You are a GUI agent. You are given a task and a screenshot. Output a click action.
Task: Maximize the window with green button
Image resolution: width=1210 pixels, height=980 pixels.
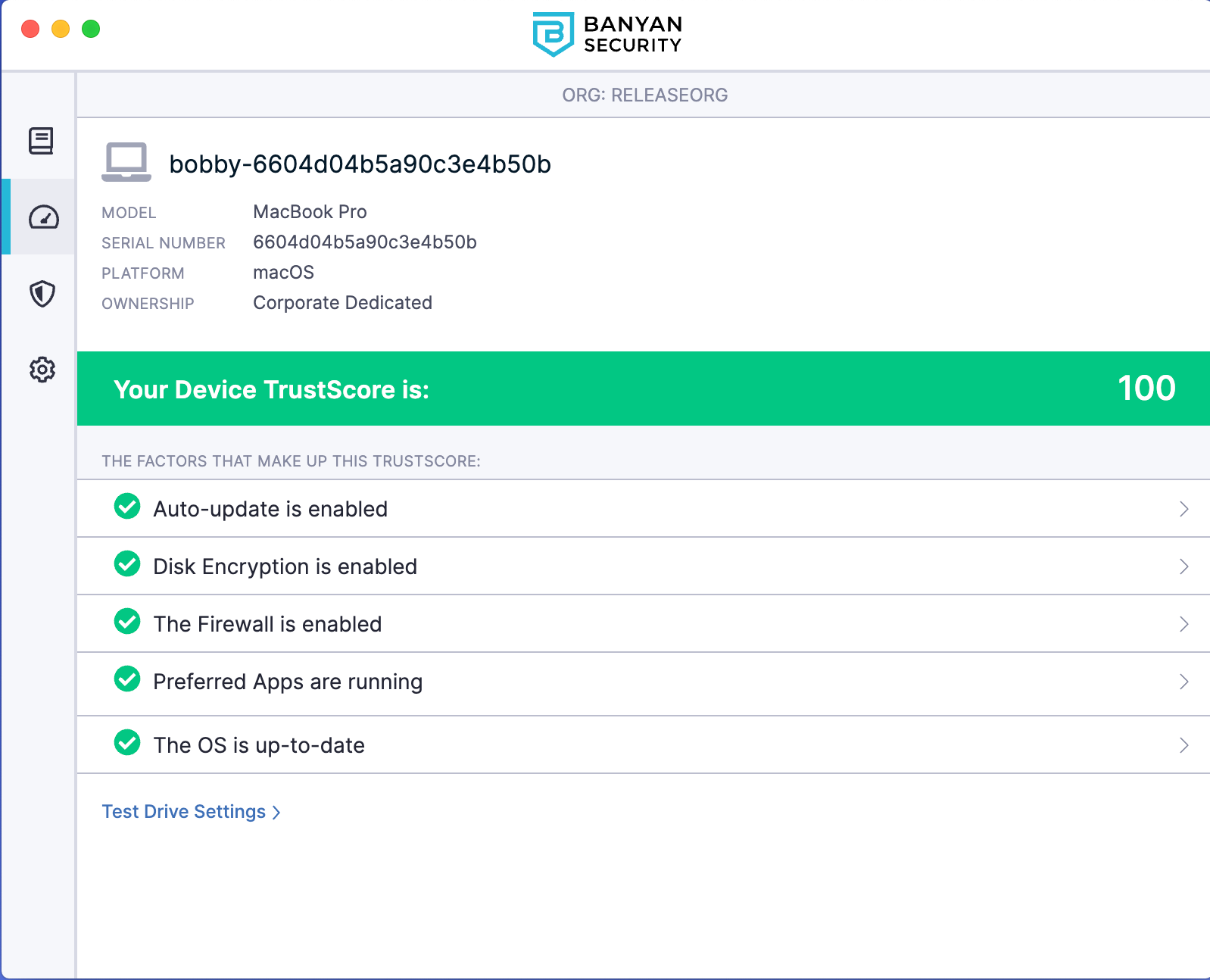(91, 29)
